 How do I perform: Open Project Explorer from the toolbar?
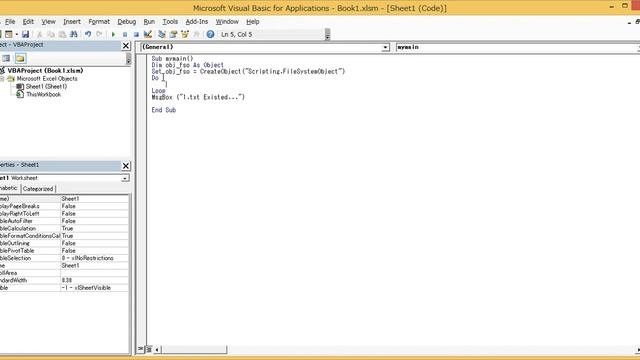point(162,35)
